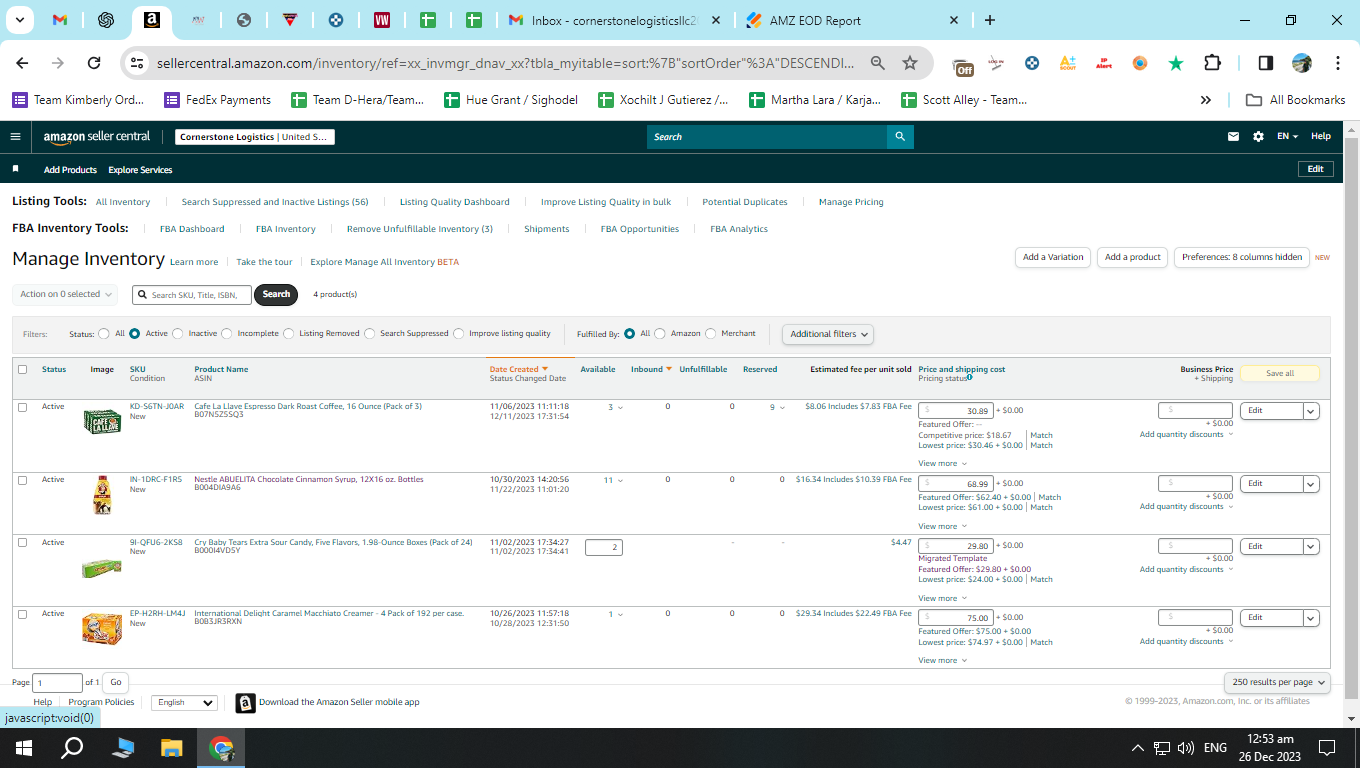The height and width of the screenshot is (768, 1360).
Task: Open File Explorer from the taskbar
Action: [172, 747]
